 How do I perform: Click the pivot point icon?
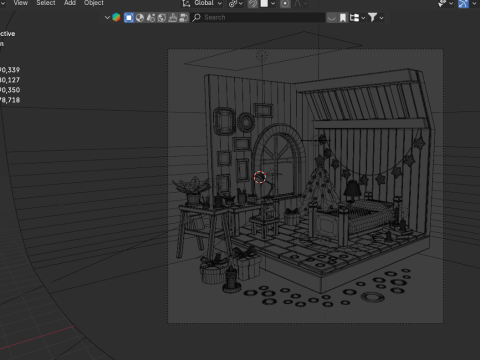tap(233, 3)
